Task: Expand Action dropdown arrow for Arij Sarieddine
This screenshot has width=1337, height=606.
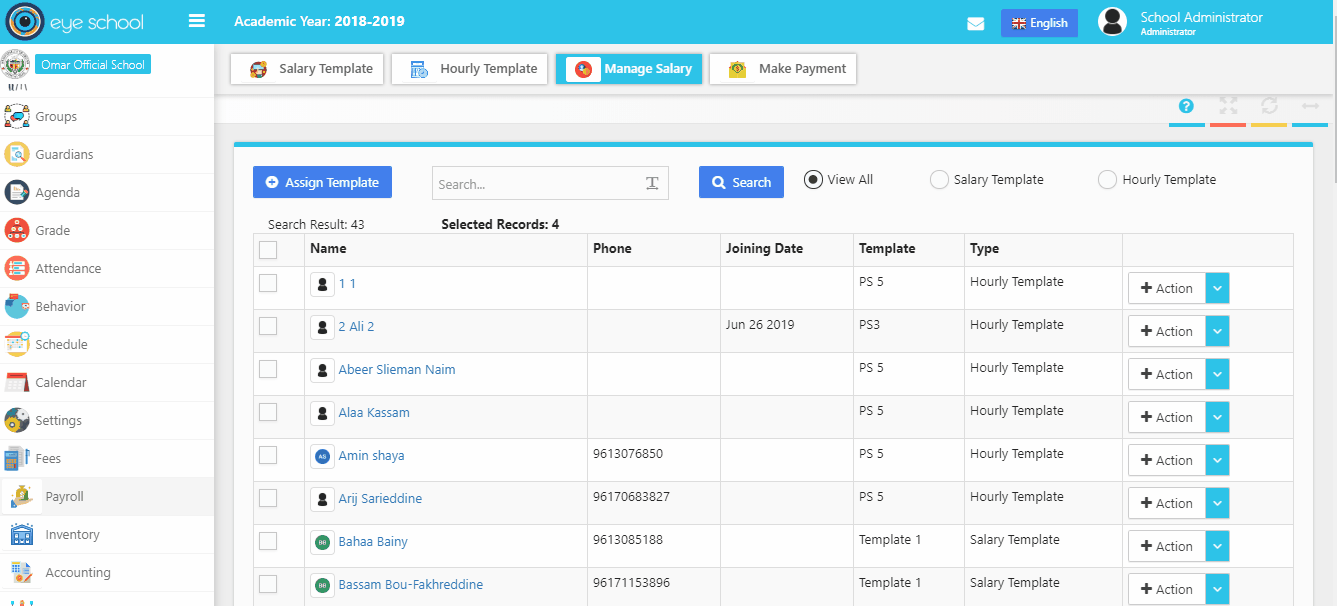Action: click(x=1217, y=503)
